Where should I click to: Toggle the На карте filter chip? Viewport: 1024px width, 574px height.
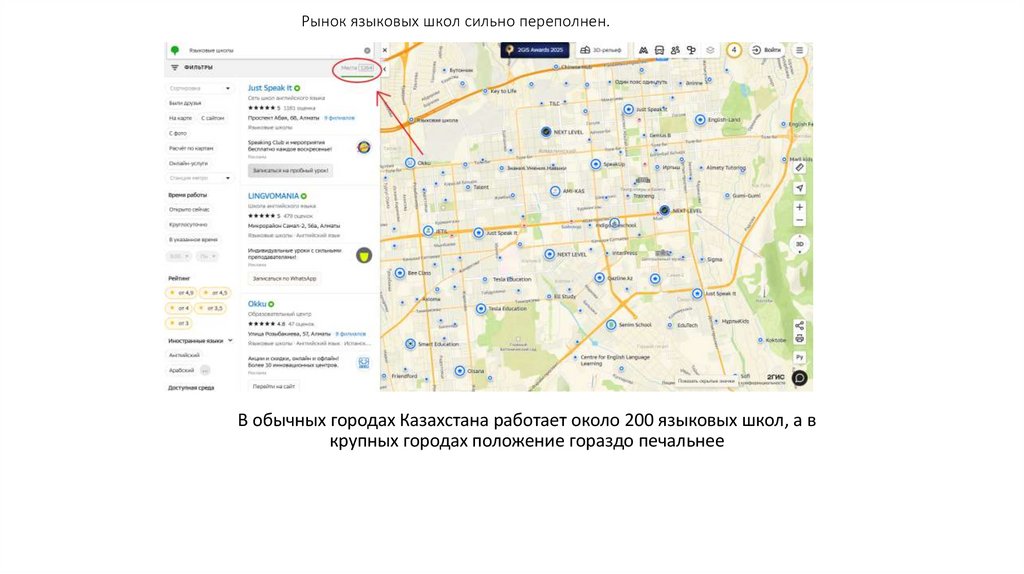(180, 118)
